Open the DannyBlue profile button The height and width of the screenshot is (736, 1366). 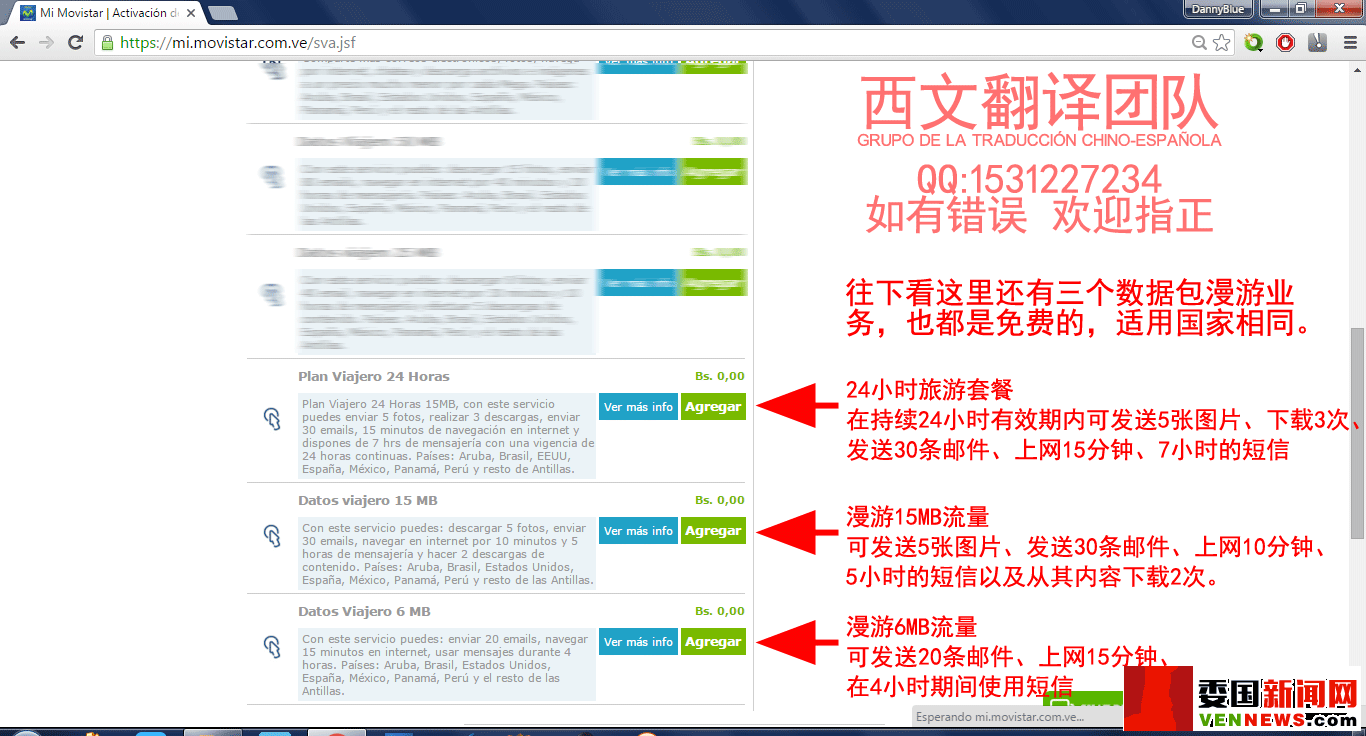pyautogui.click(x=1219, y=9)
